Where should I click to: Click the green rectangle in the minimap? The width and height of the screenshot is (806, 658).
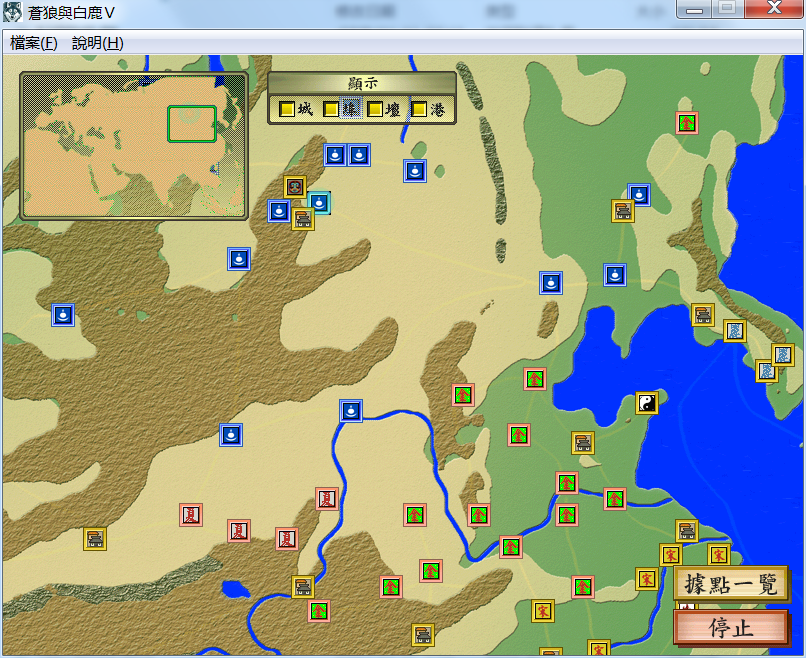(192, 123)
